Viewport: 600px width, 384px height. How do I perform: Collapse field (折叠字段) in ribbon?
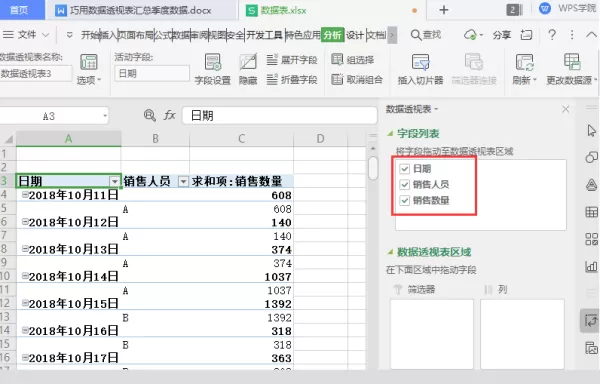click(x=292, y=80)
